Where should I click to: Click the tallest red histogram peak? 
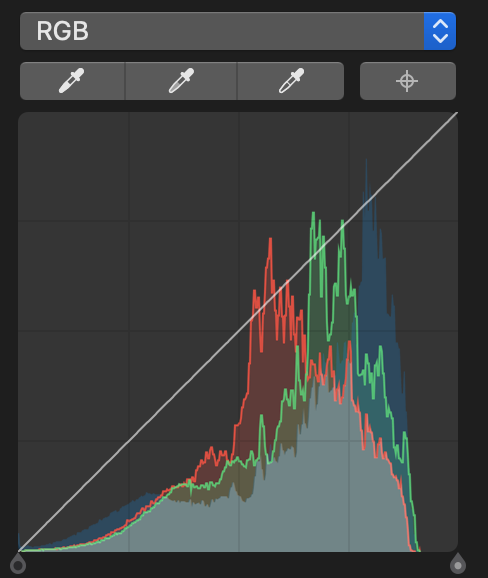[271, 241]
